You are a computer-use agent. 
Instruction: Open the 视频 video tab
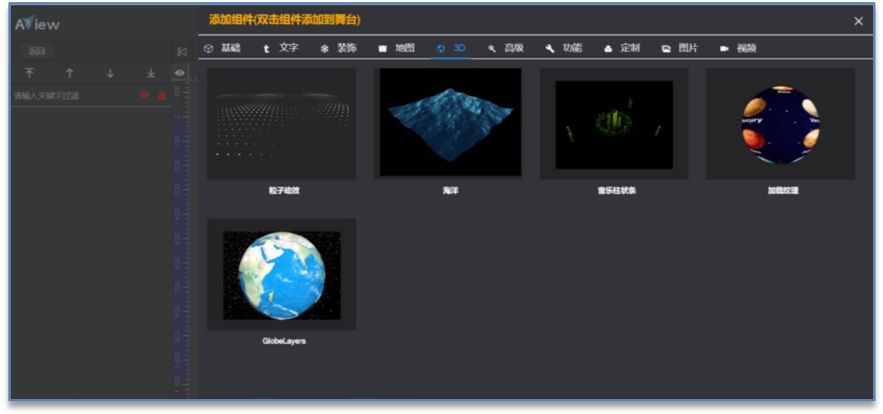(x=738, y=48)
